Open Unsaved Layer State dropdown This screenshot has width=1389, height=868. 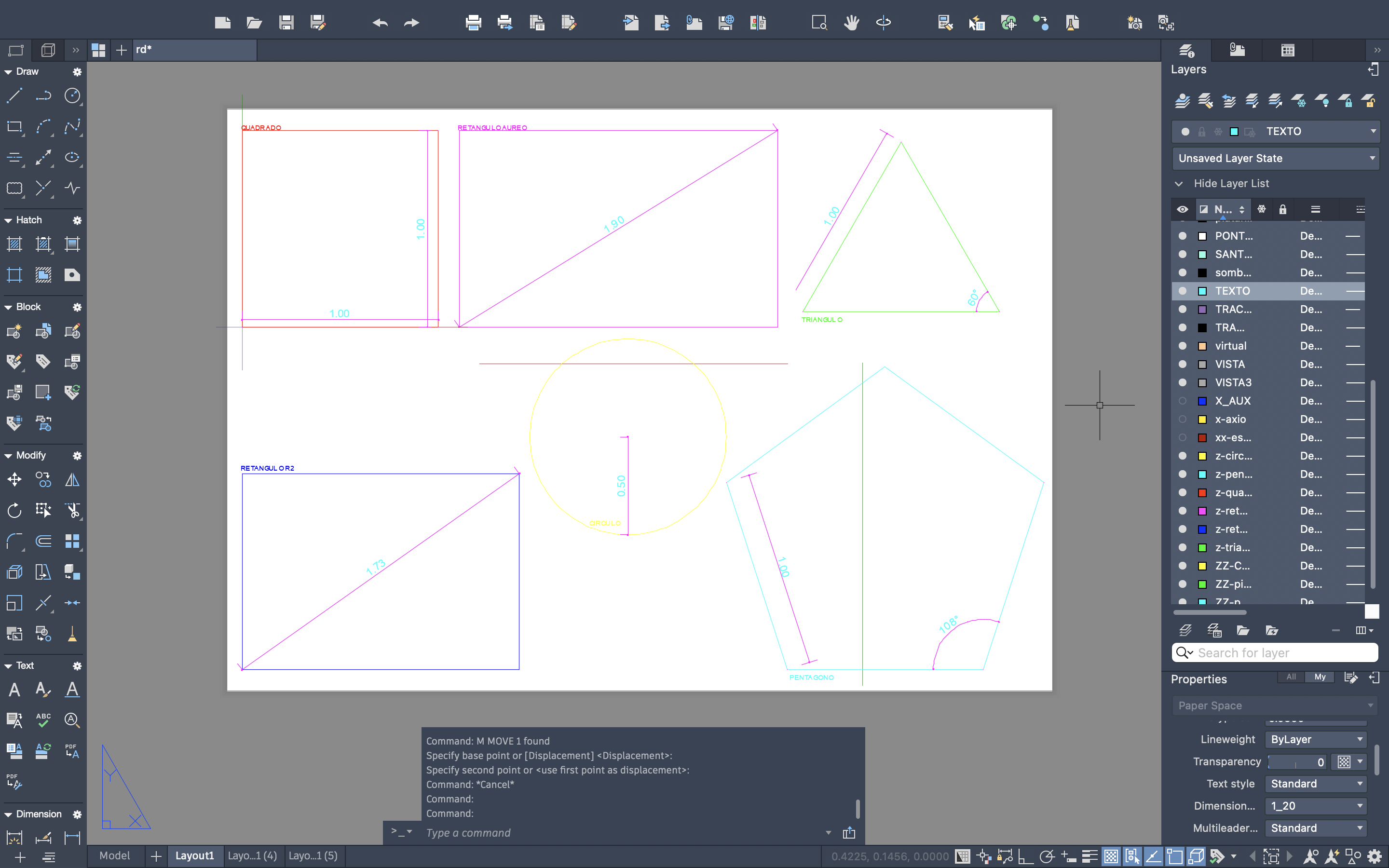pos(1275,159)
